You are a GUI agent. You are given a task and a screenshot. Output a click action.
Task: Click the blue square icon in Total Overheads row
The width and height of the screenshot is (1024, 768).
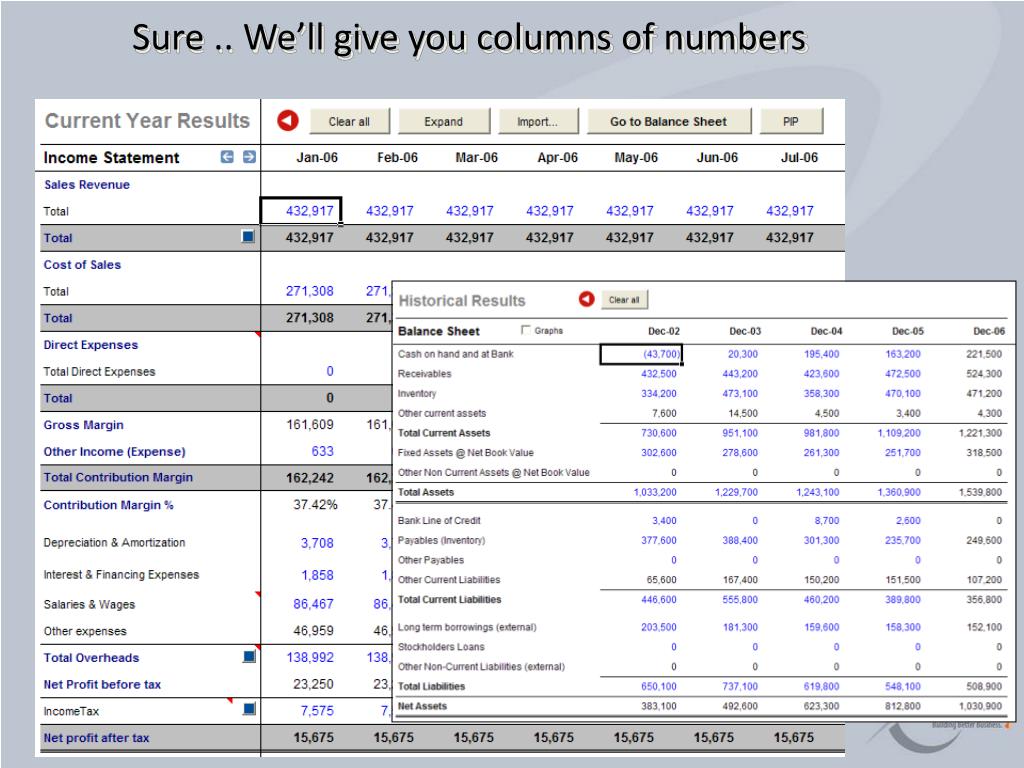pyautogui.click(x=249, y=656)
